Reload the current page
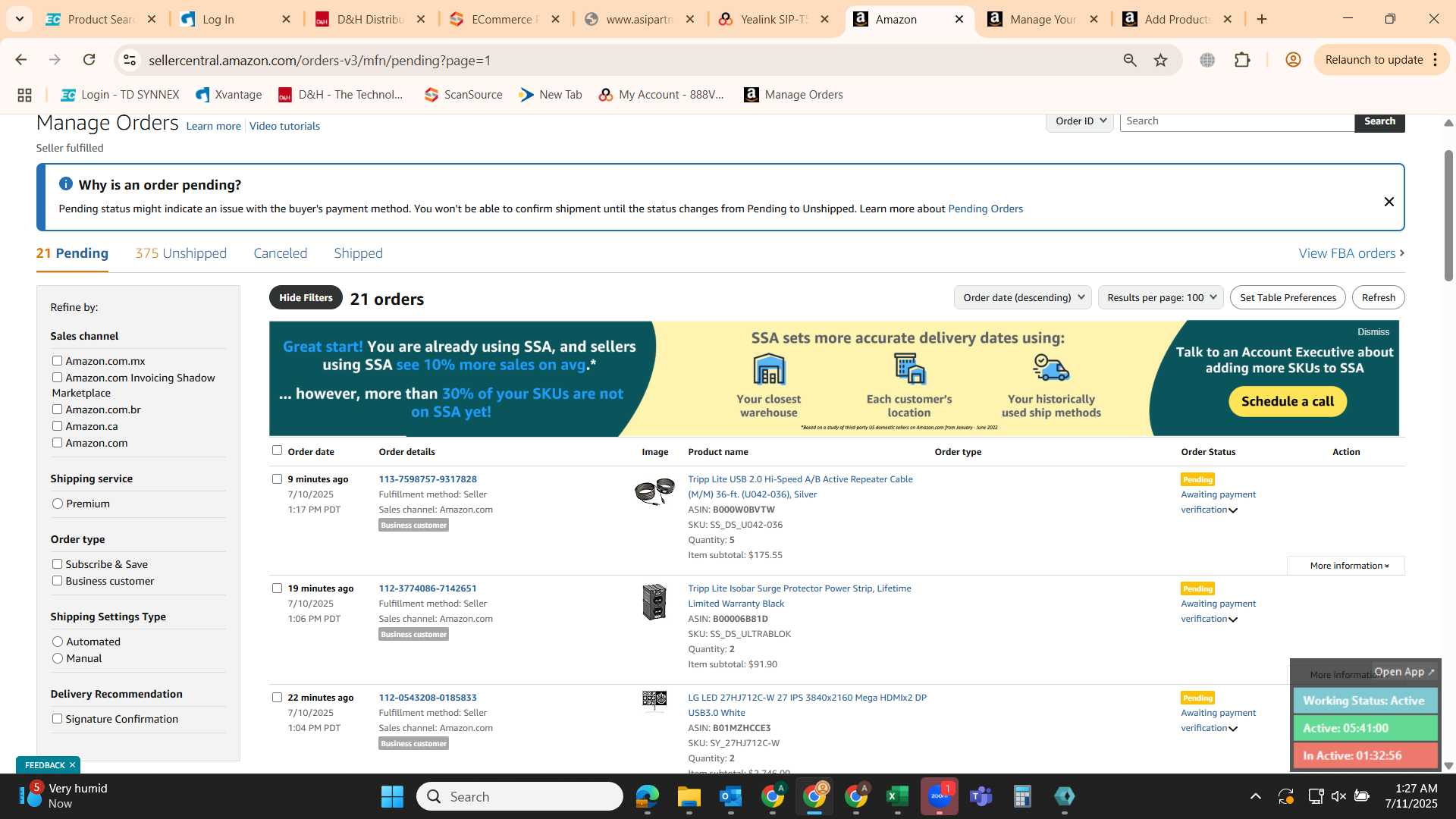The image size is (1456, 819). tap(89, 60)
